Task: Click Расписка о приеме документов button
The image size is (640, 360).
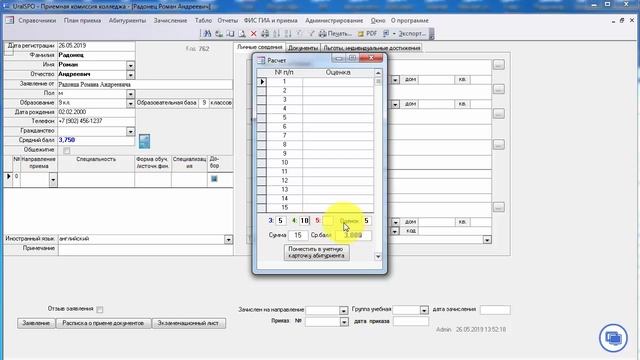Action: (x=103, y=323)
